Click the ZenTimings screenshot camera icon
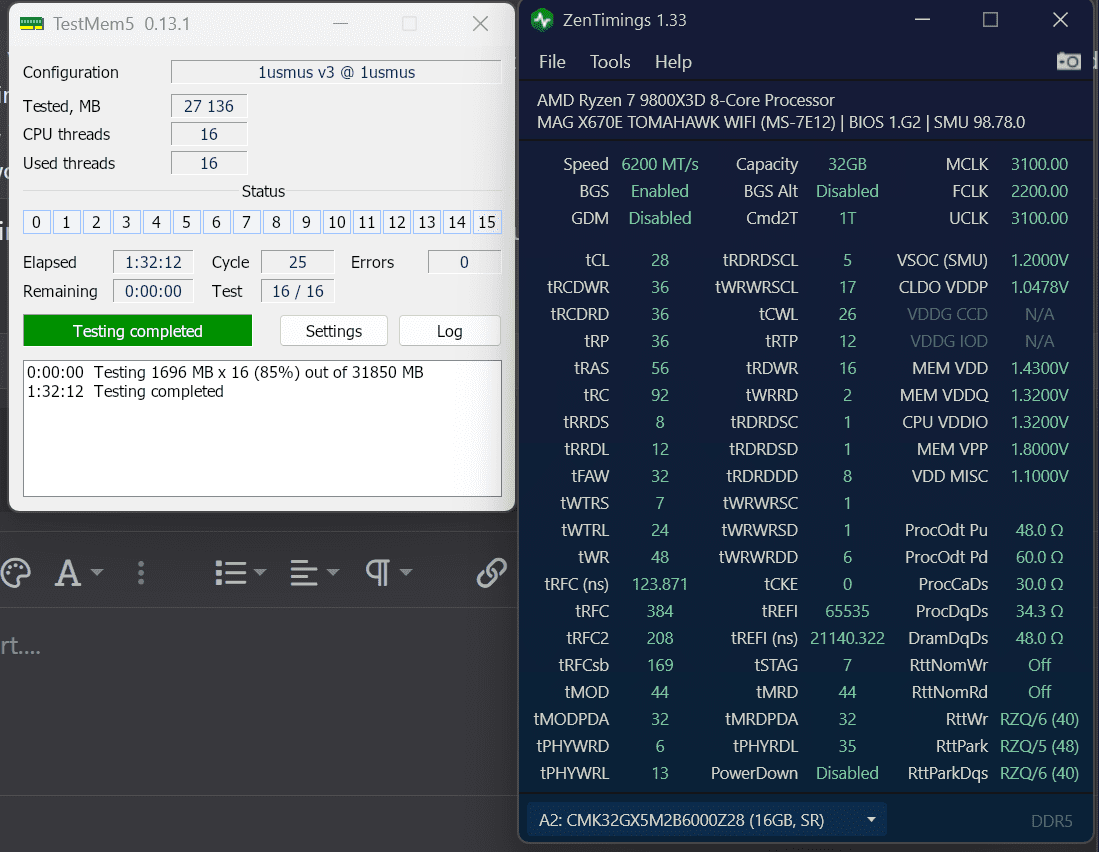Screen dimensions: 1099x852 [1068, 62]
